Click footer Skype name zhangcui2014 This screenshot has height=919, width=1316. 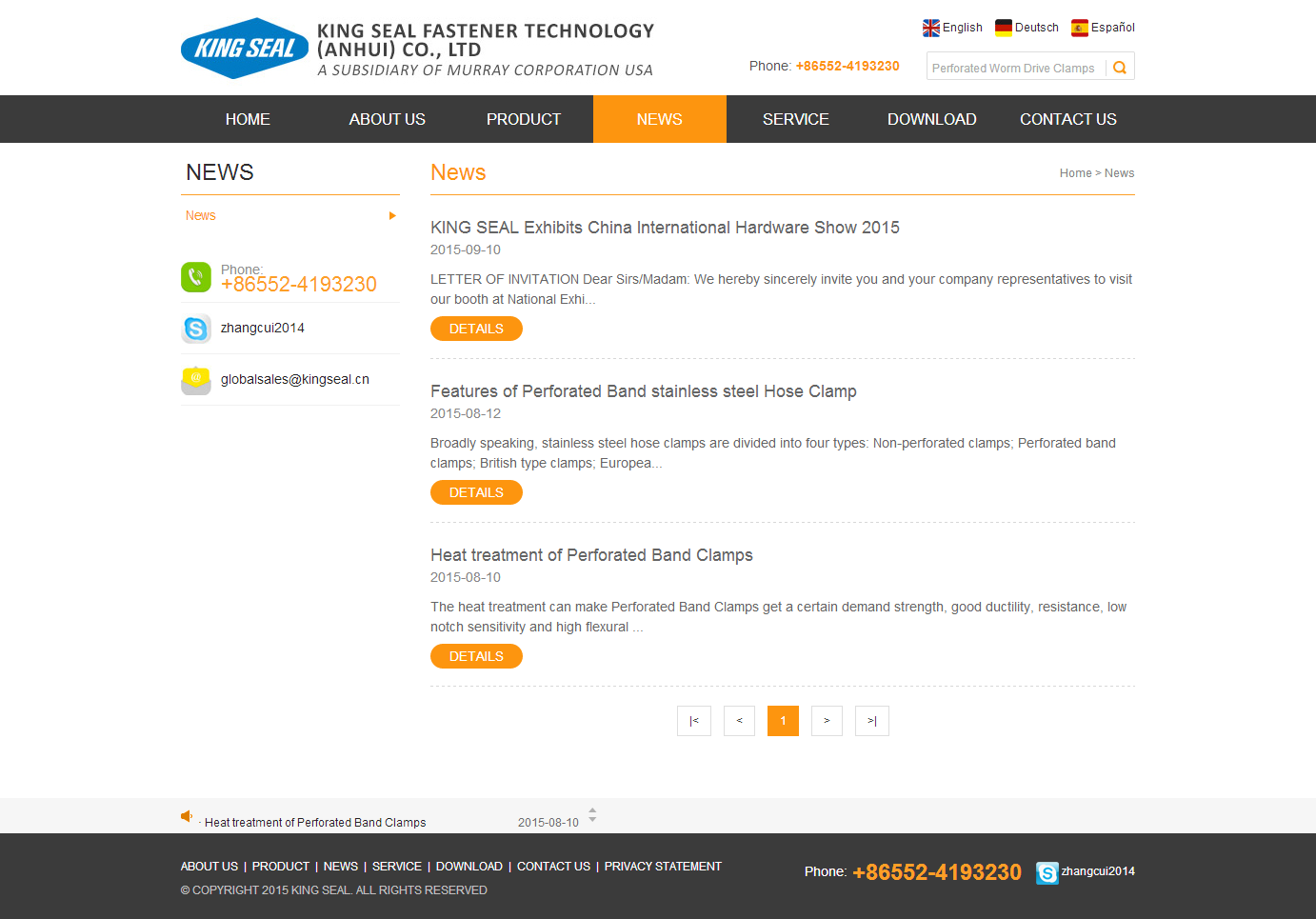1098,871
